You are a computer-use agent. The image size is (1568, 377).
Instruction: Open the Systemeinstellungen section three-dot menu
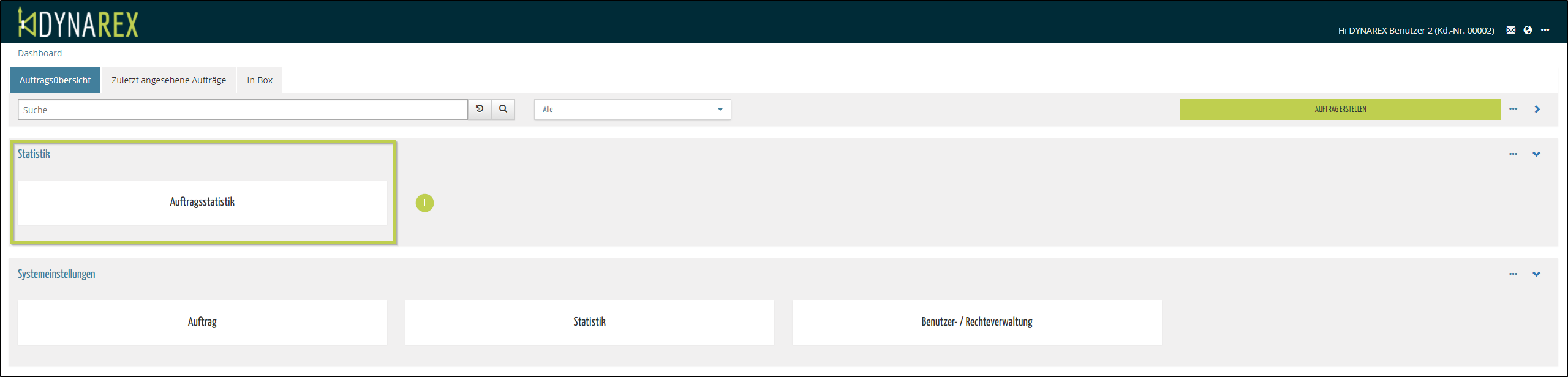click(x=1513, y=274)
